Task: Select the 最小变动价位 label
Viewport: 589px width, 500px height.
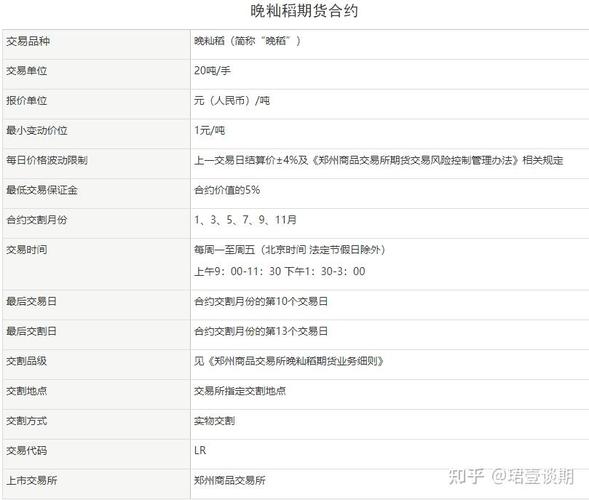Action: tap(37, 130)
